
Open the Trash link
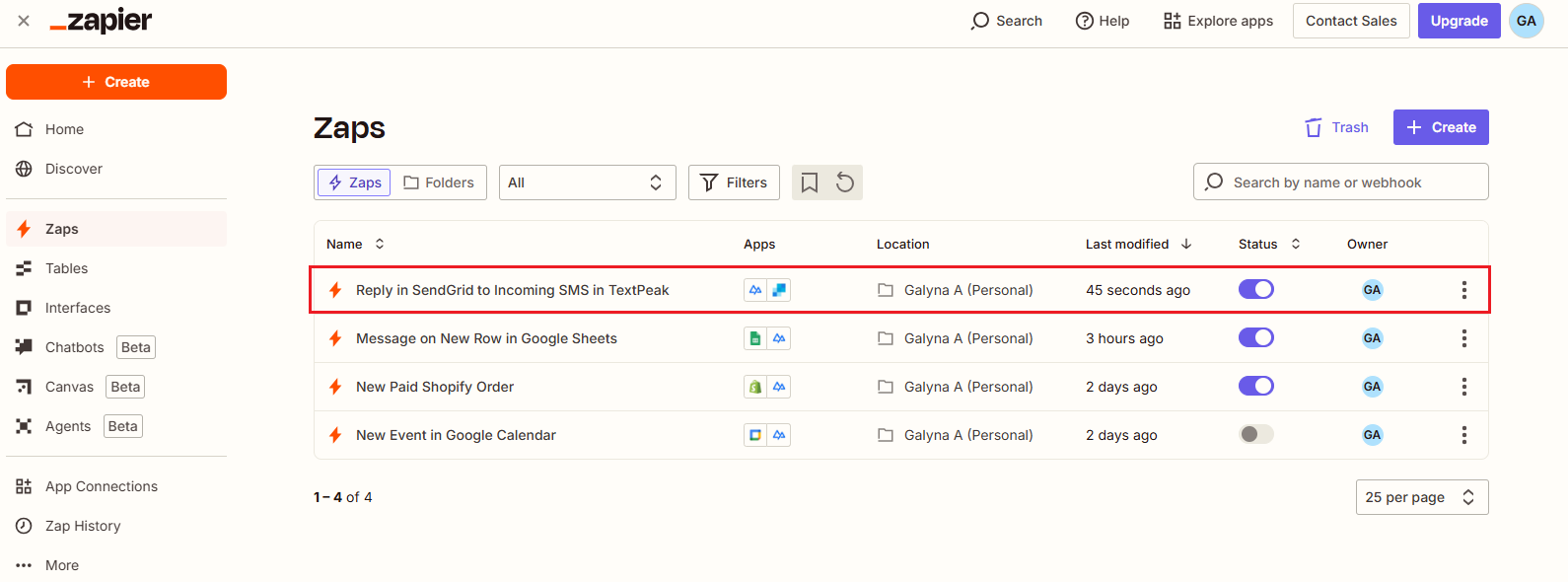[1336, 127]
